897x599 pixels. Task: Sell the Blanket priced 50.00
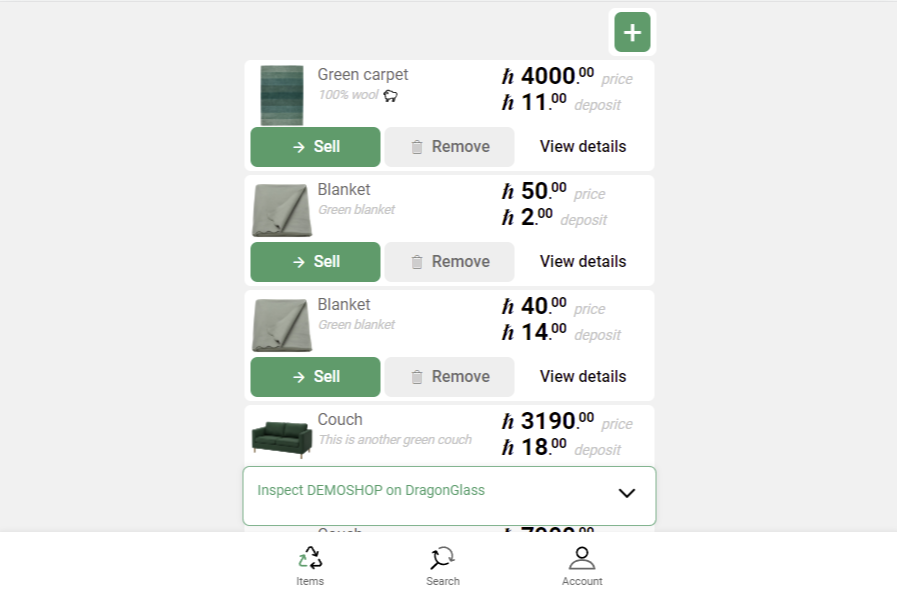point(315,262)
